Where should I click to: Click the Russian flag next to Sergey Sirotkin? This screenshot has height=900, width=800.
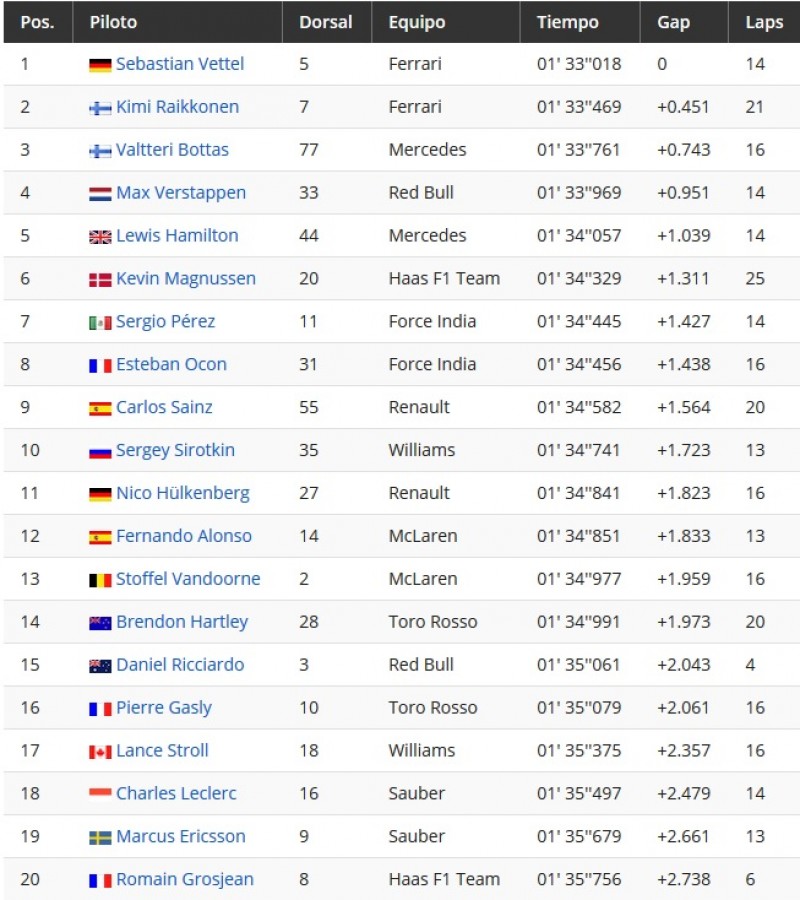pos(100,452)
